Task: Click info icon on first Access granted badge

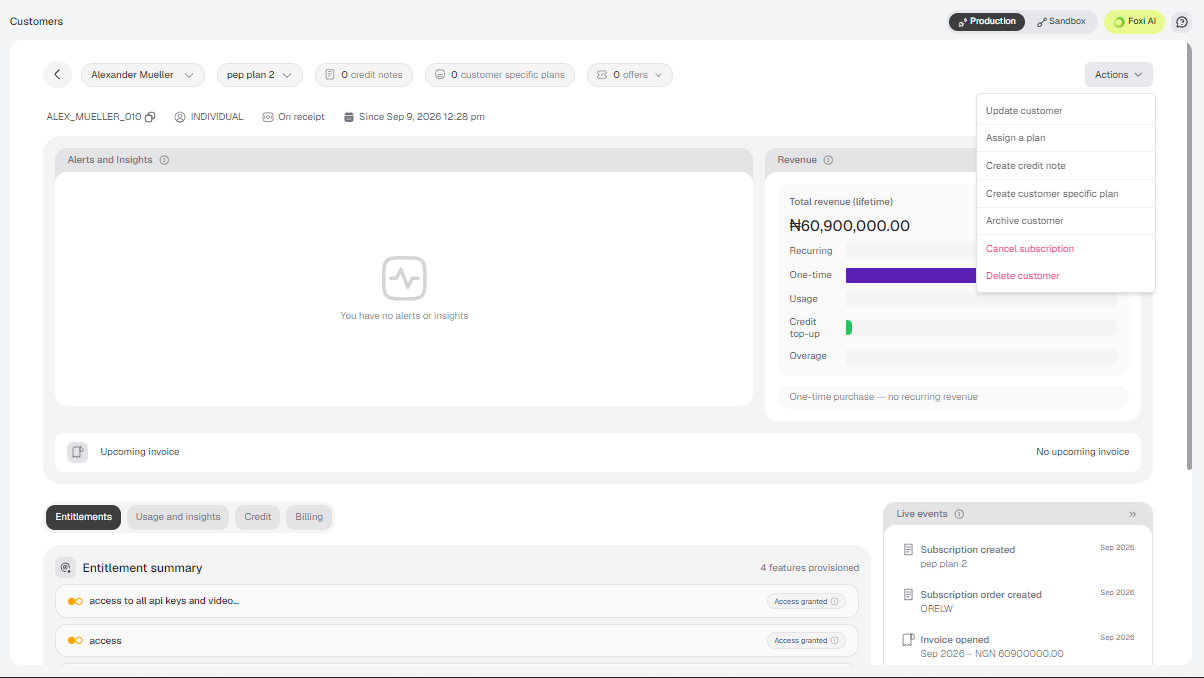Action: click(x=835, y=602)
